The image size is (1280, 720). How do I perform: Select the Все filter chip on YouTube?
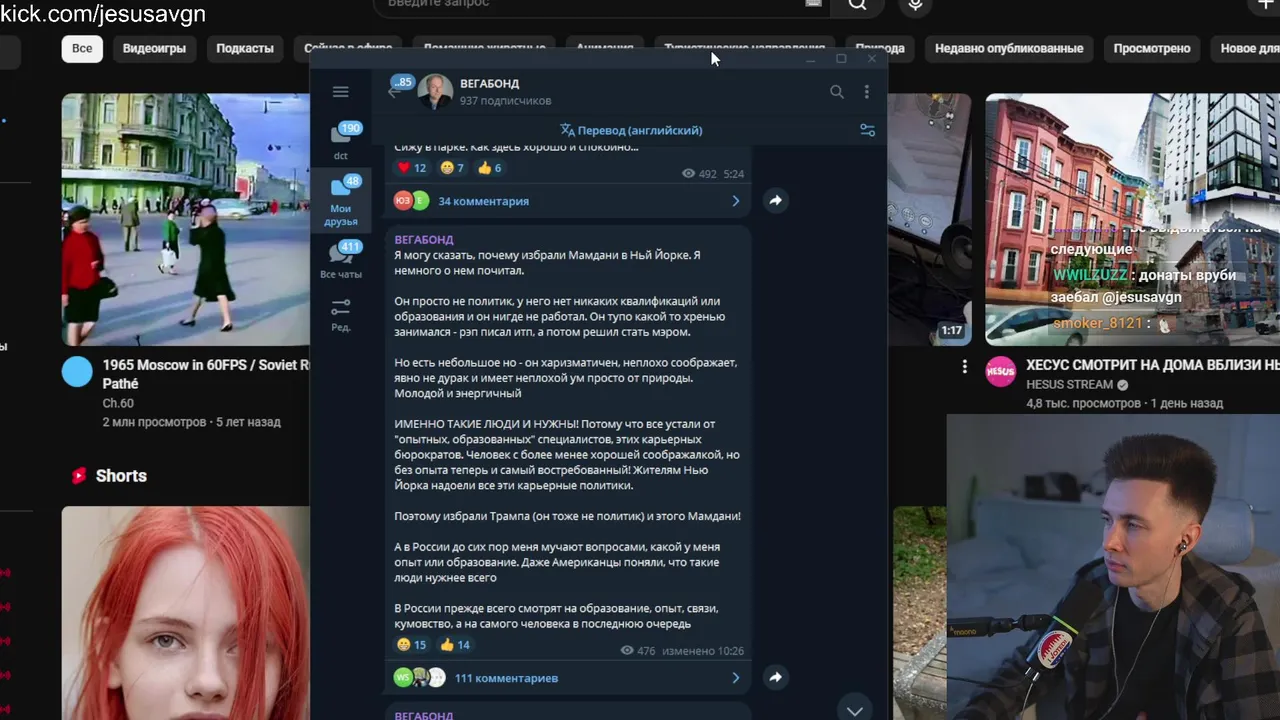click(82, 48)
